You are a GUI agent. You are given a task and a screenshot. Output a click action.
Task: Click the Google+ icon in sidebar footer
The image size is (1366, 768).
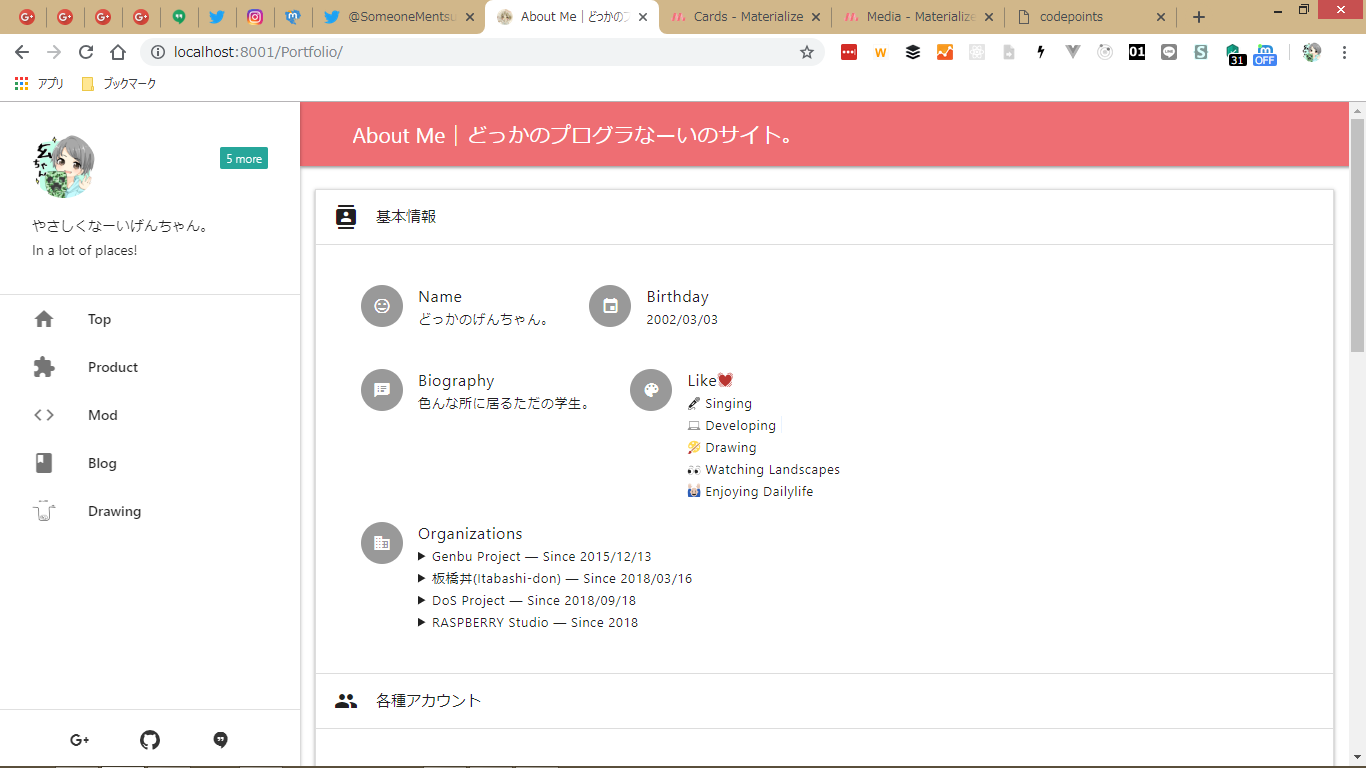[x=80, y=740]
